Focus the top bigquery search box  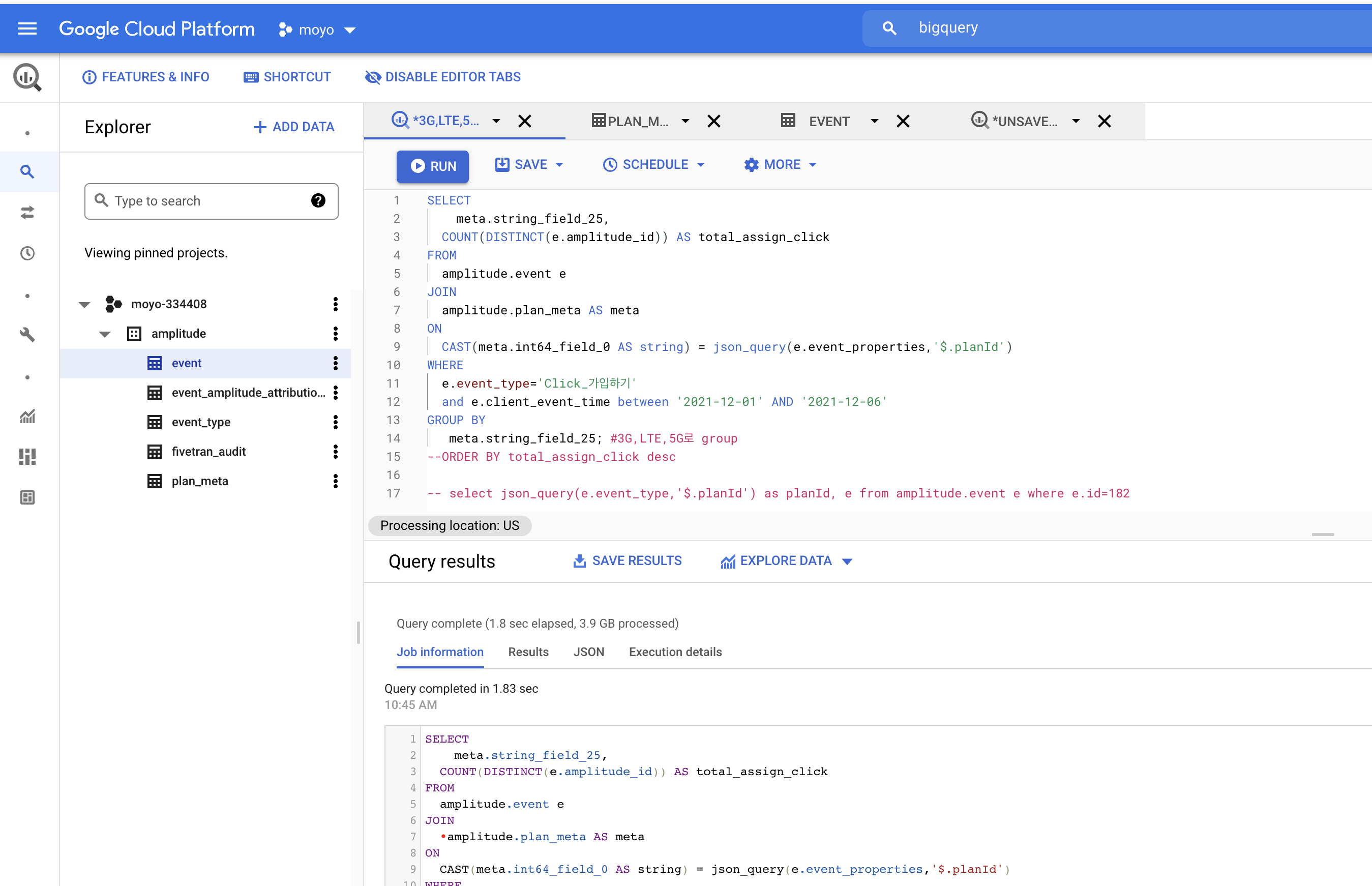point(1116,27)
